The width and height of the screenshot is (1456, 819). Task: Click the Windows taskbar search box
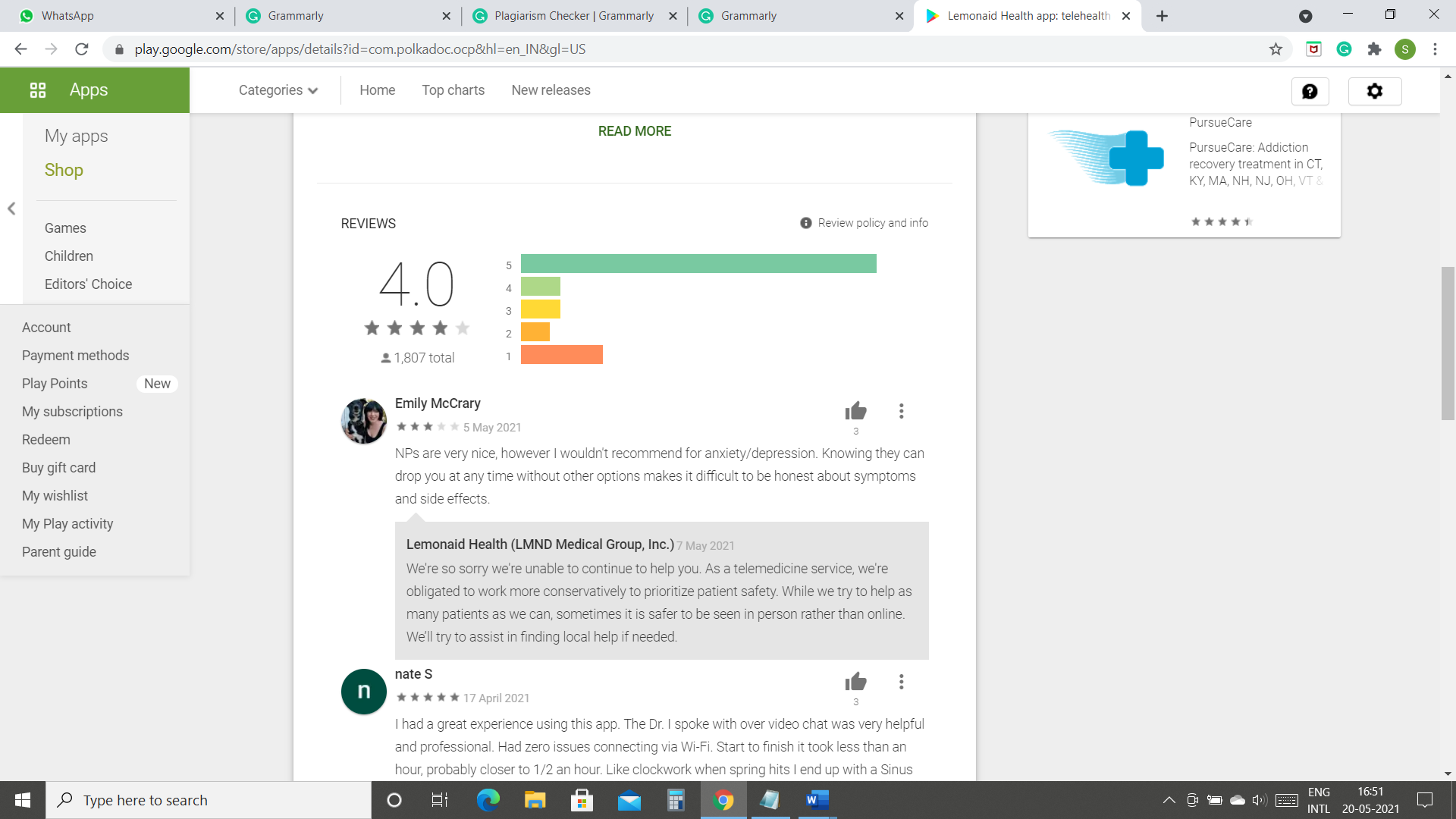209,800
